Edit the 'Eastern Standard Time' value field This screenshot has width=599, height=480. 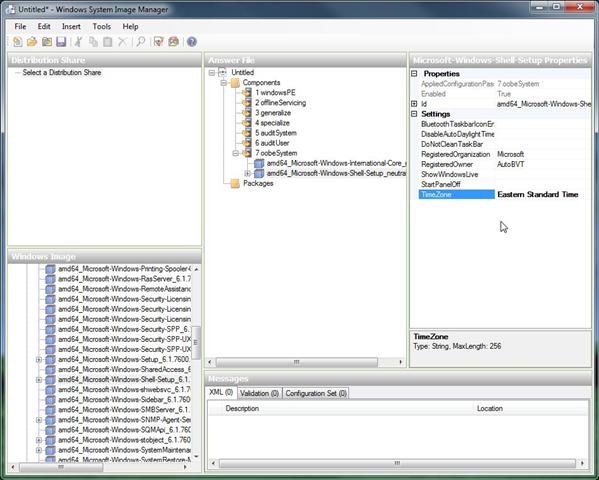tap(544, 195)
